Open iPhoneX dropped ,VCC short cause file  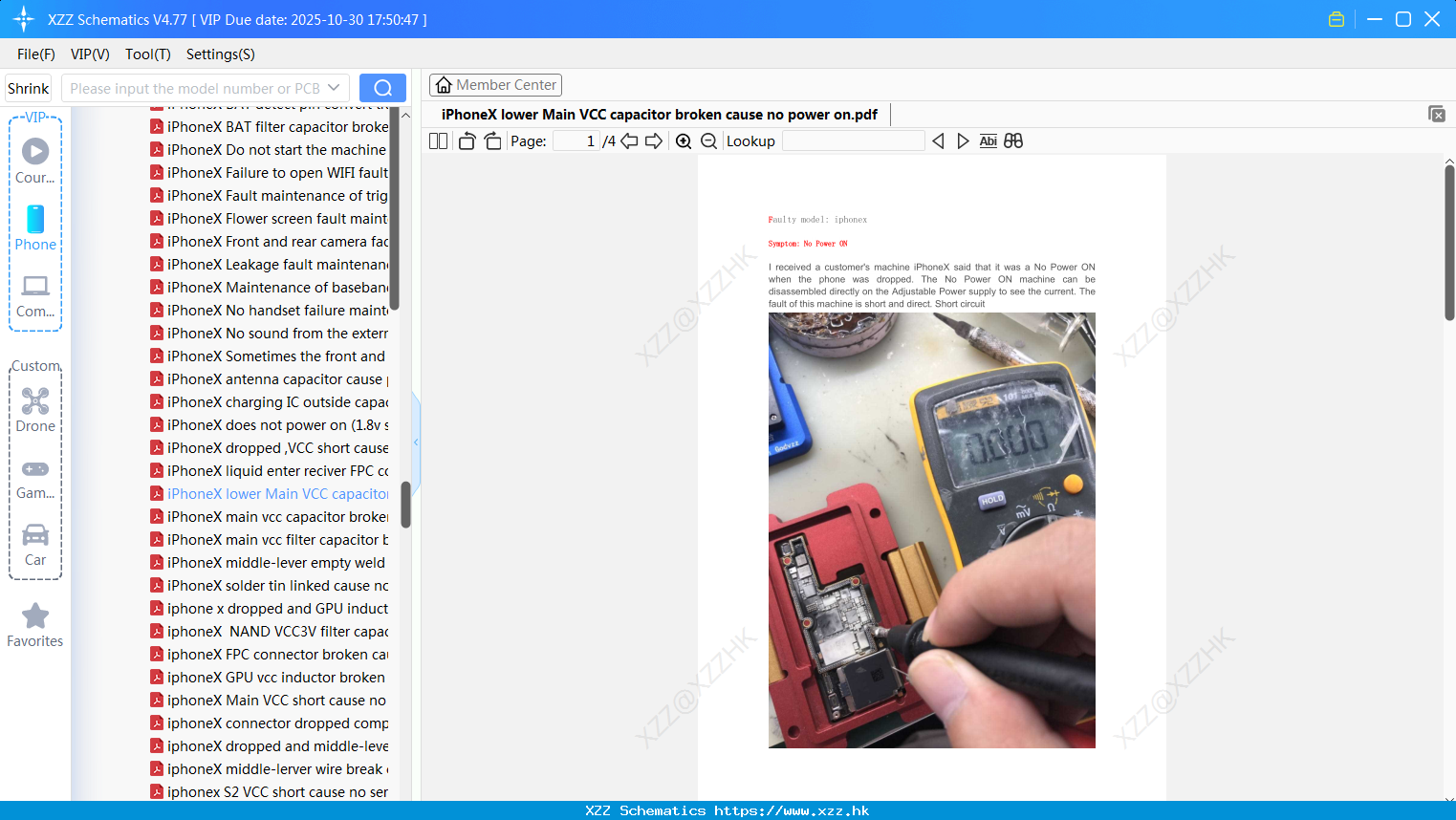(x=270, y=448)
